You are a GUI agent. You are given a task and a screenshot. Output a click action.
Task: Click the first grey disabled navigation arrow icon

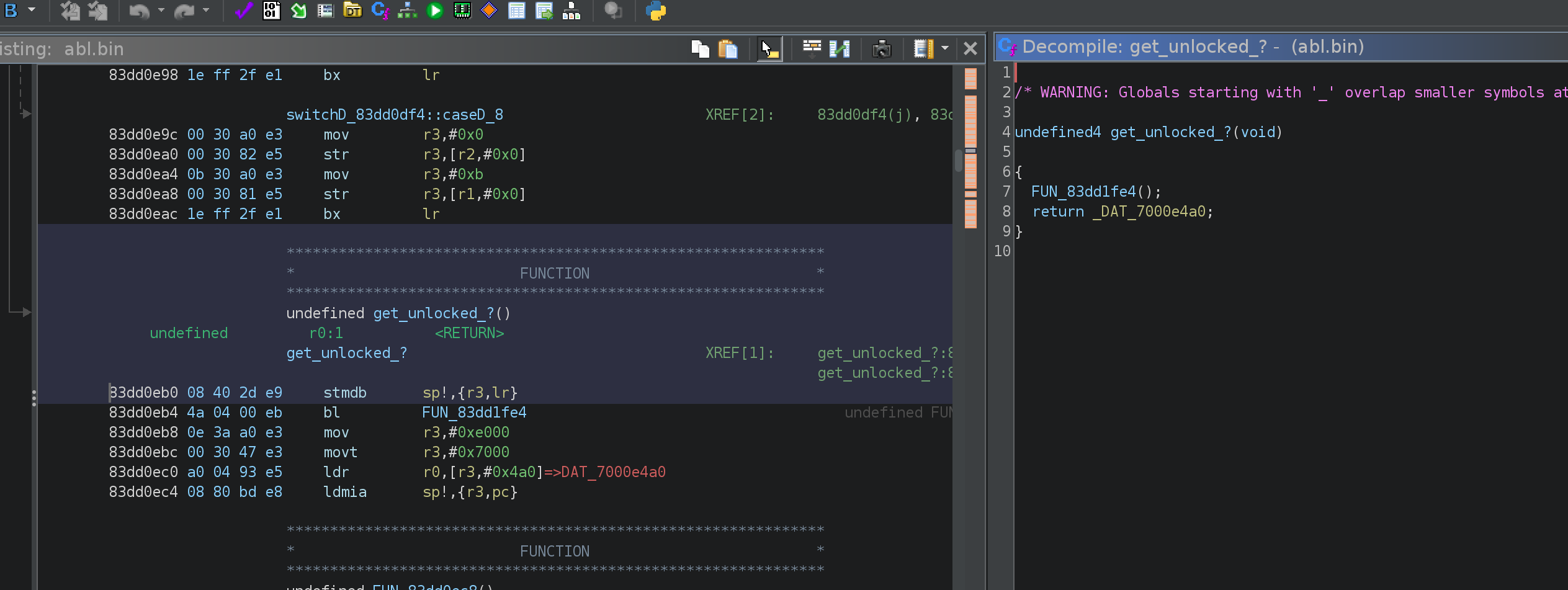70,11
